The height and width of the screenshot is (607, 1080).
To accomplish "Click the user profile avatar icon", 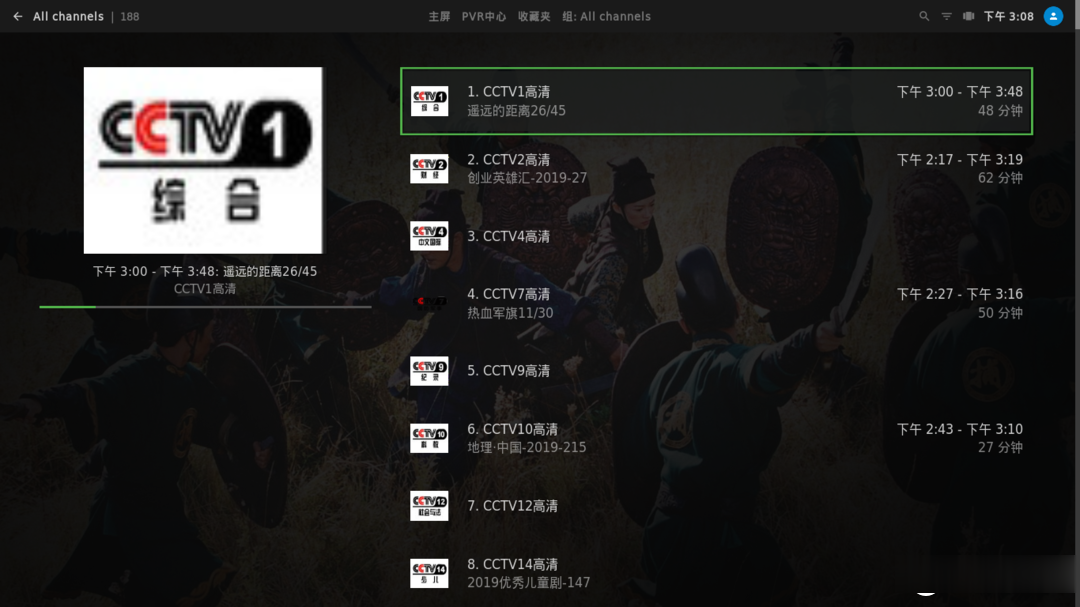I will tap(1053, 17).
